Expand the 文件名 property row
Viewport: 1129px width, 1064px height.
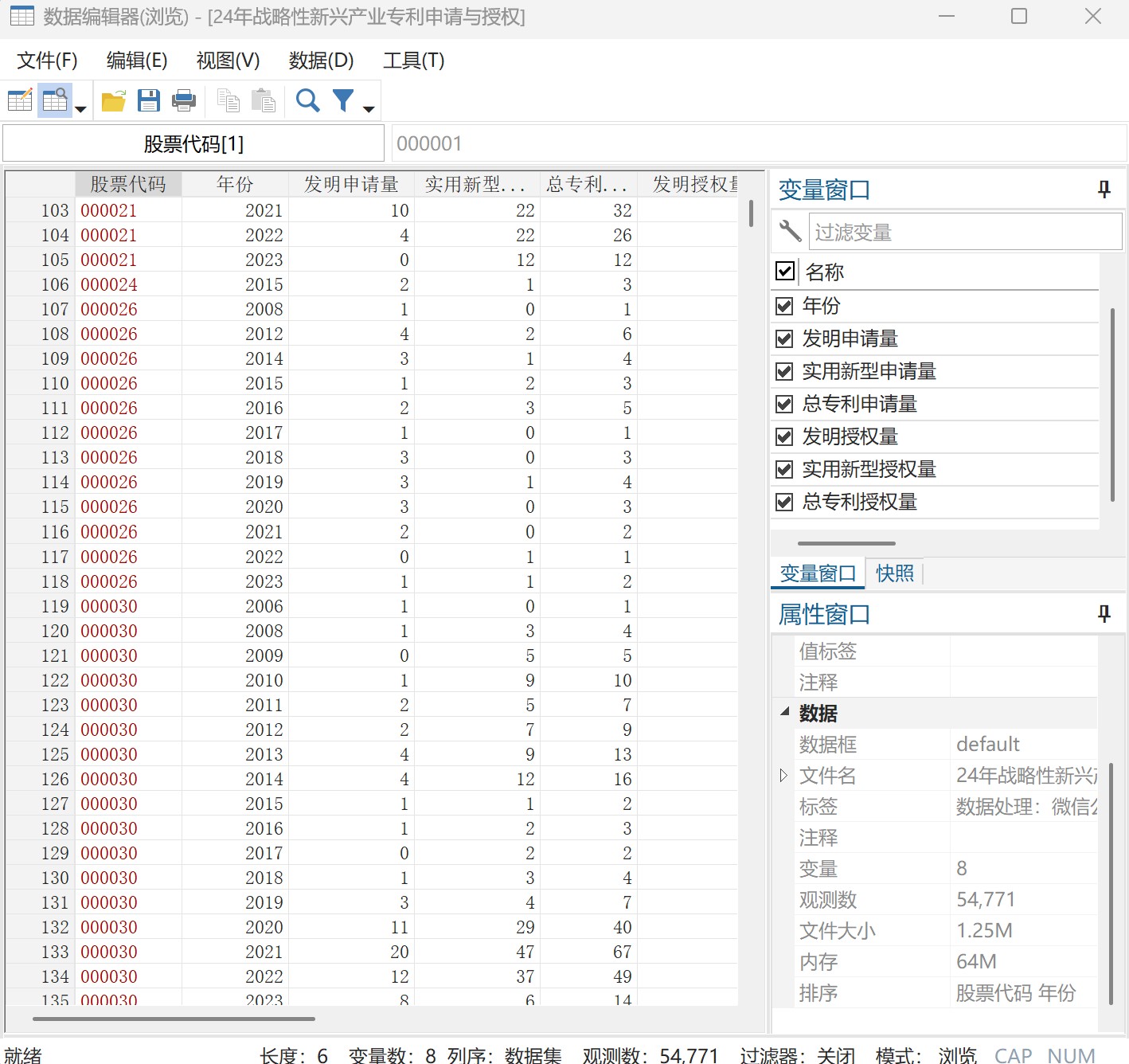pos(783,775)
